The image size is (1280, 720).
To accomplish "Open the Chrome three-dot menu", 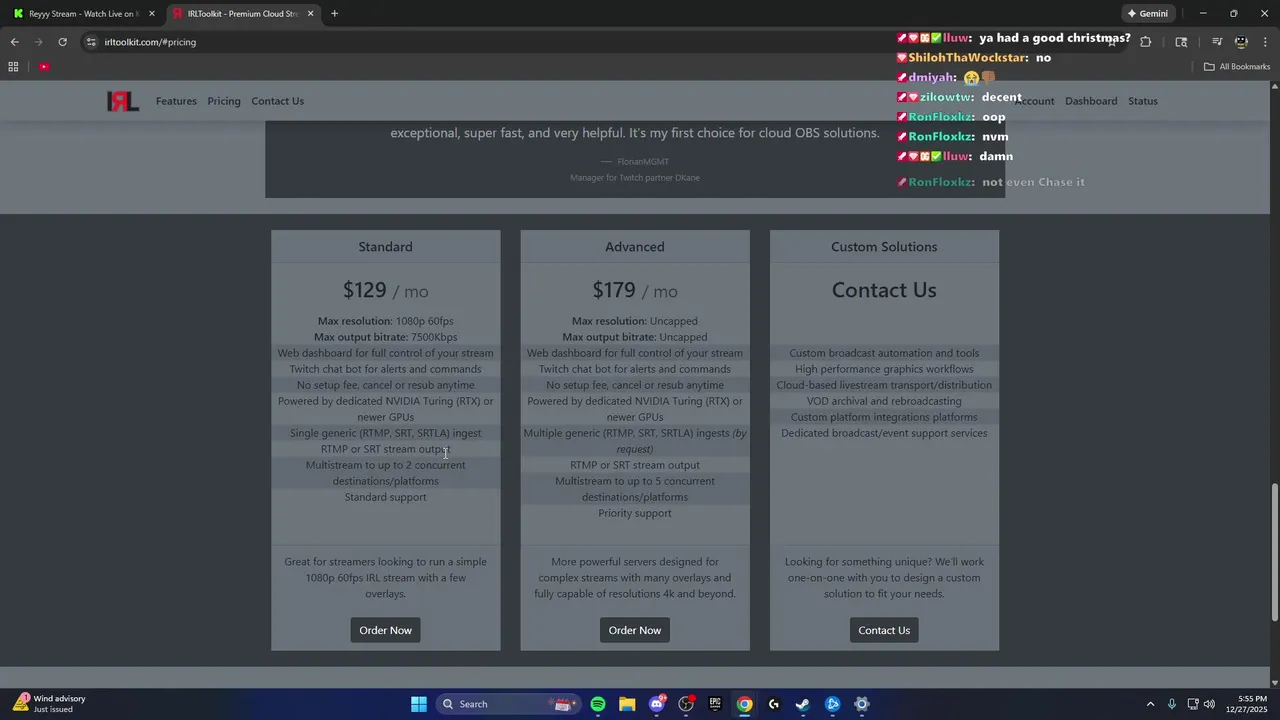I will pos(1266,42).
